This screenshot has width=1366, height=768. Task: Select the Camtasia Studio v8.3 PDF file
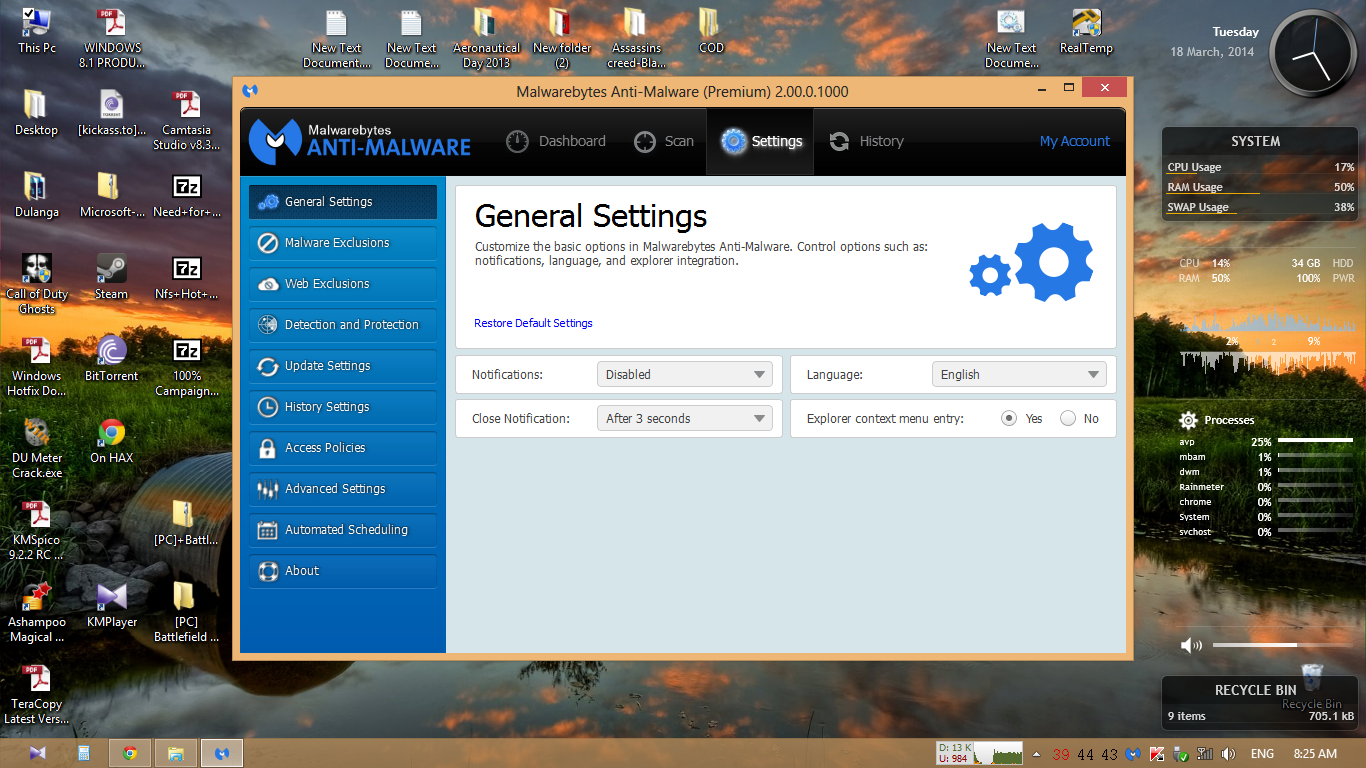coord(186,120)
